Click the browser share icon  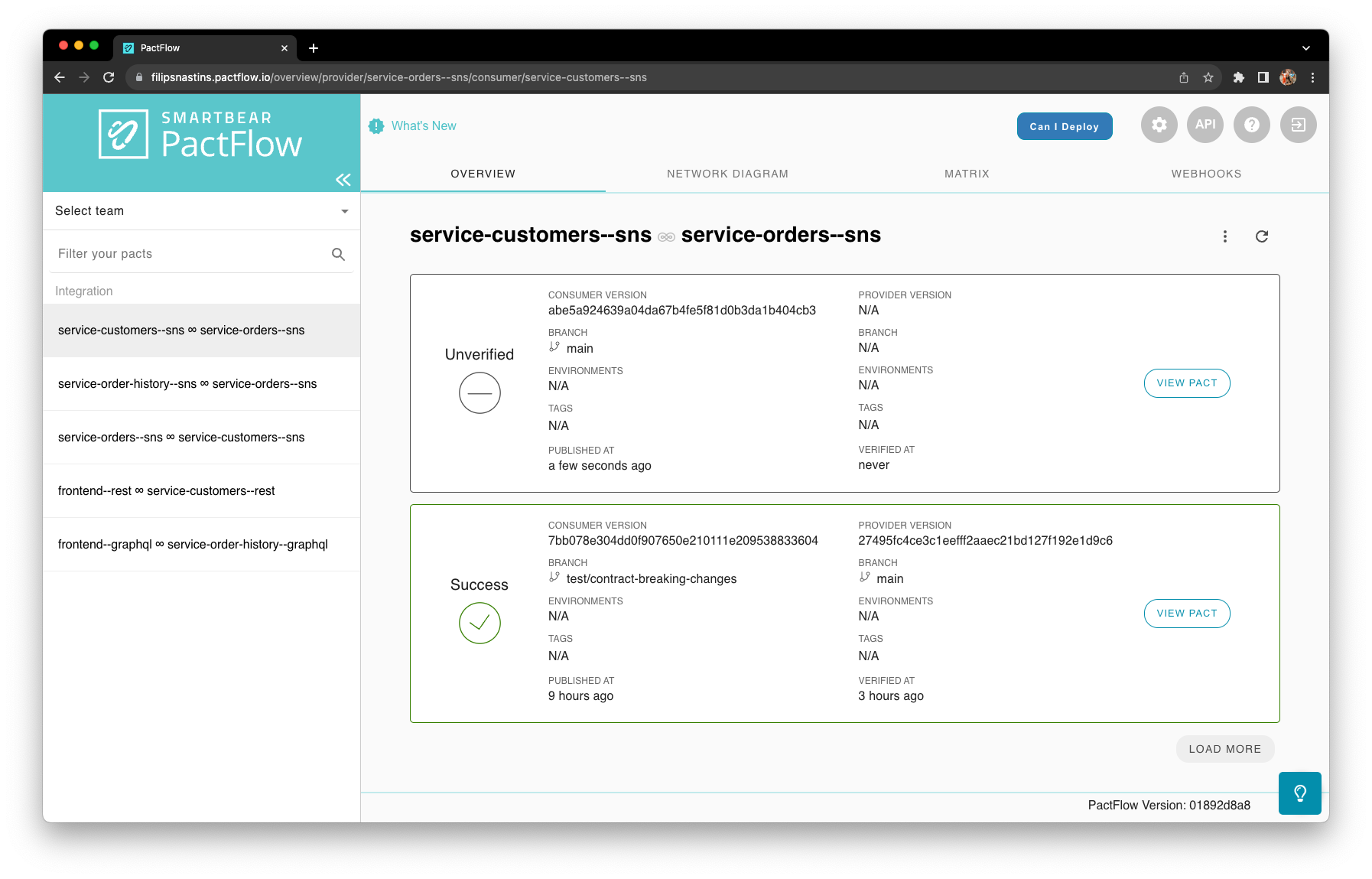tap(1184, 77)
